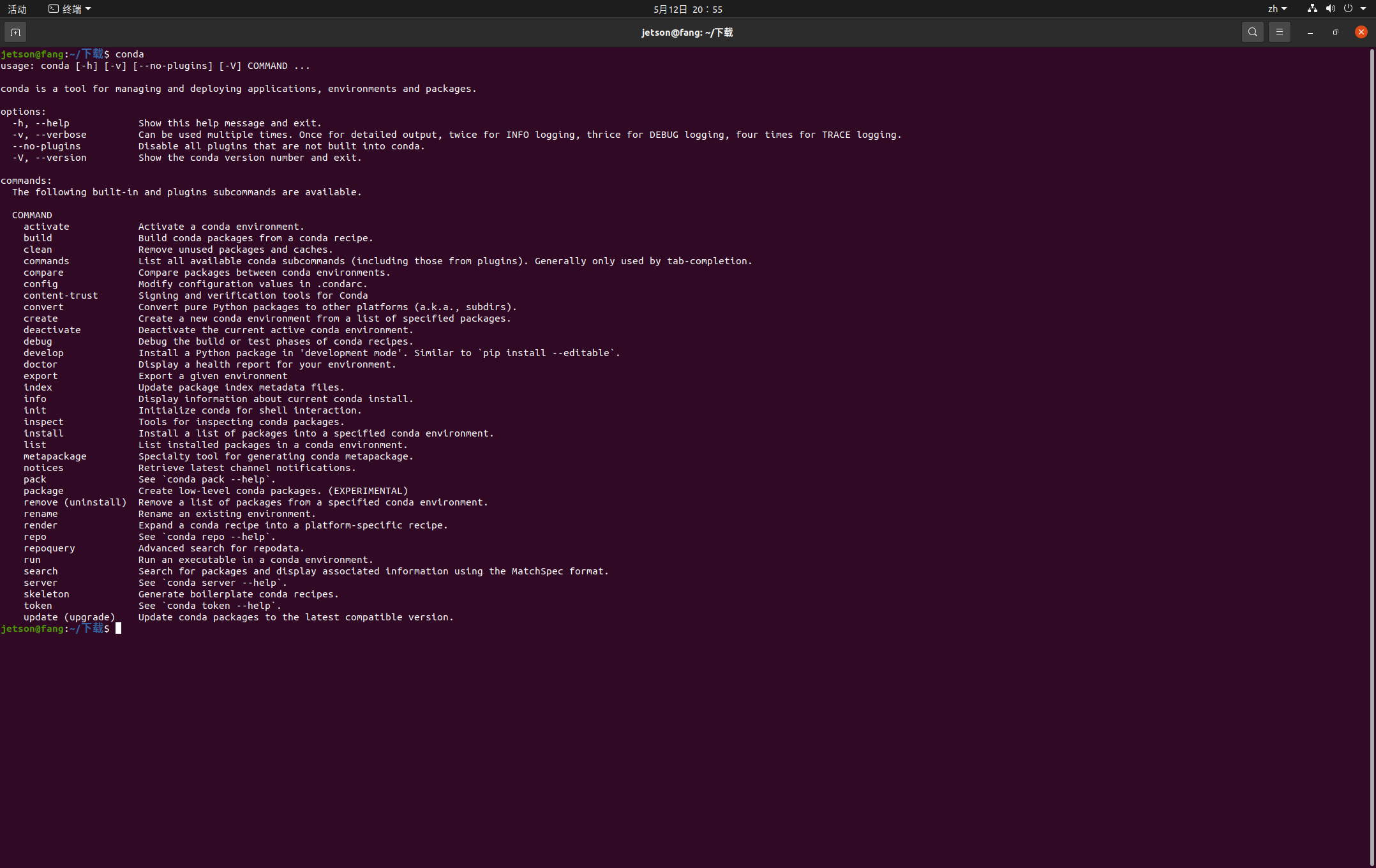Click the 'debug' command name

coord(38,341)
